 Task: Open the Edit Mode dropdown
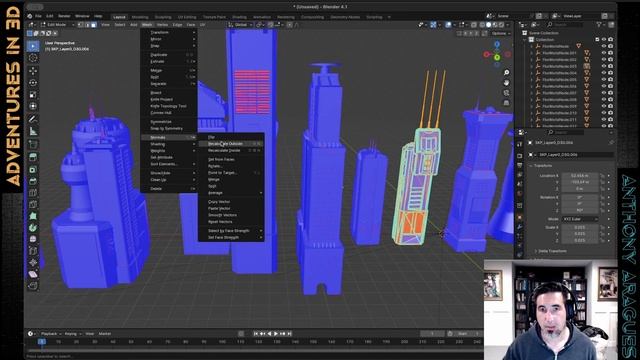click(58, 25)
